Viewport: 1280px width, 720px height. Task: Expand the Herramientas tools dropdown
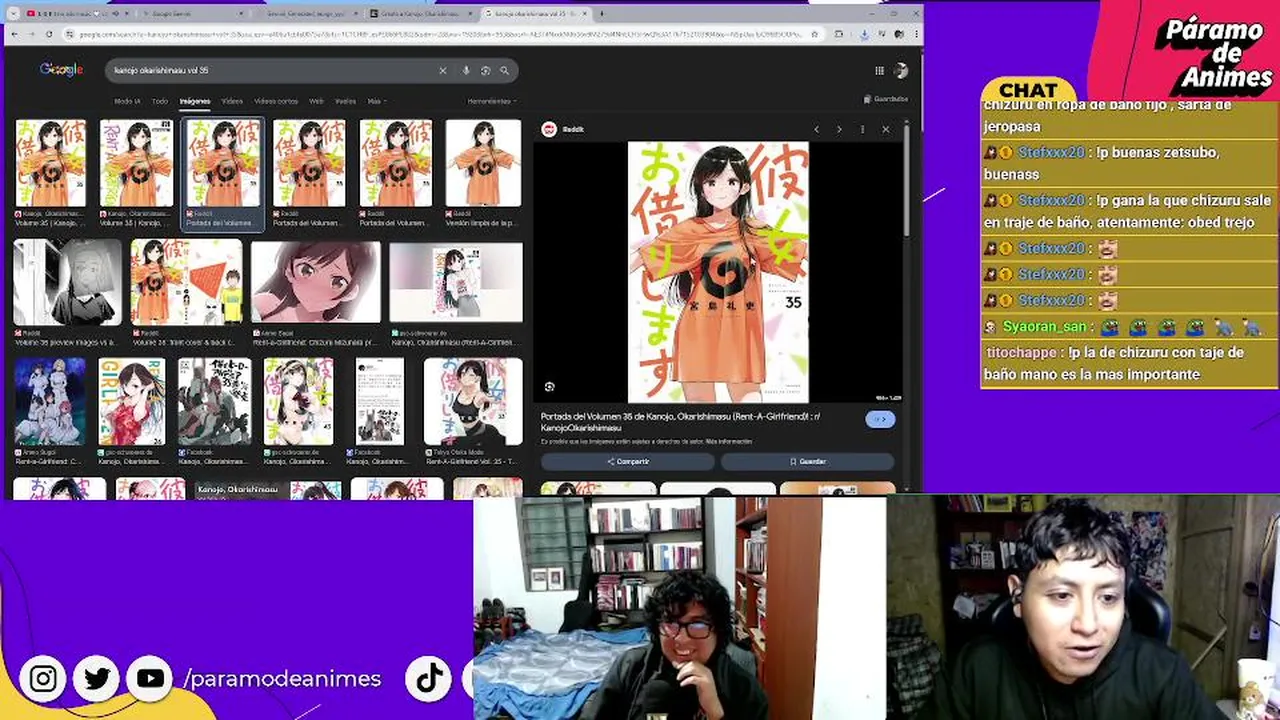[x=492, y=101]
